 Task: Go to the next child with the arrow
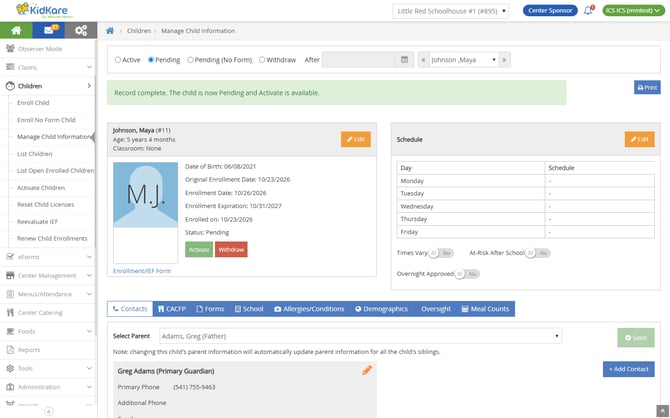point(504,60)
